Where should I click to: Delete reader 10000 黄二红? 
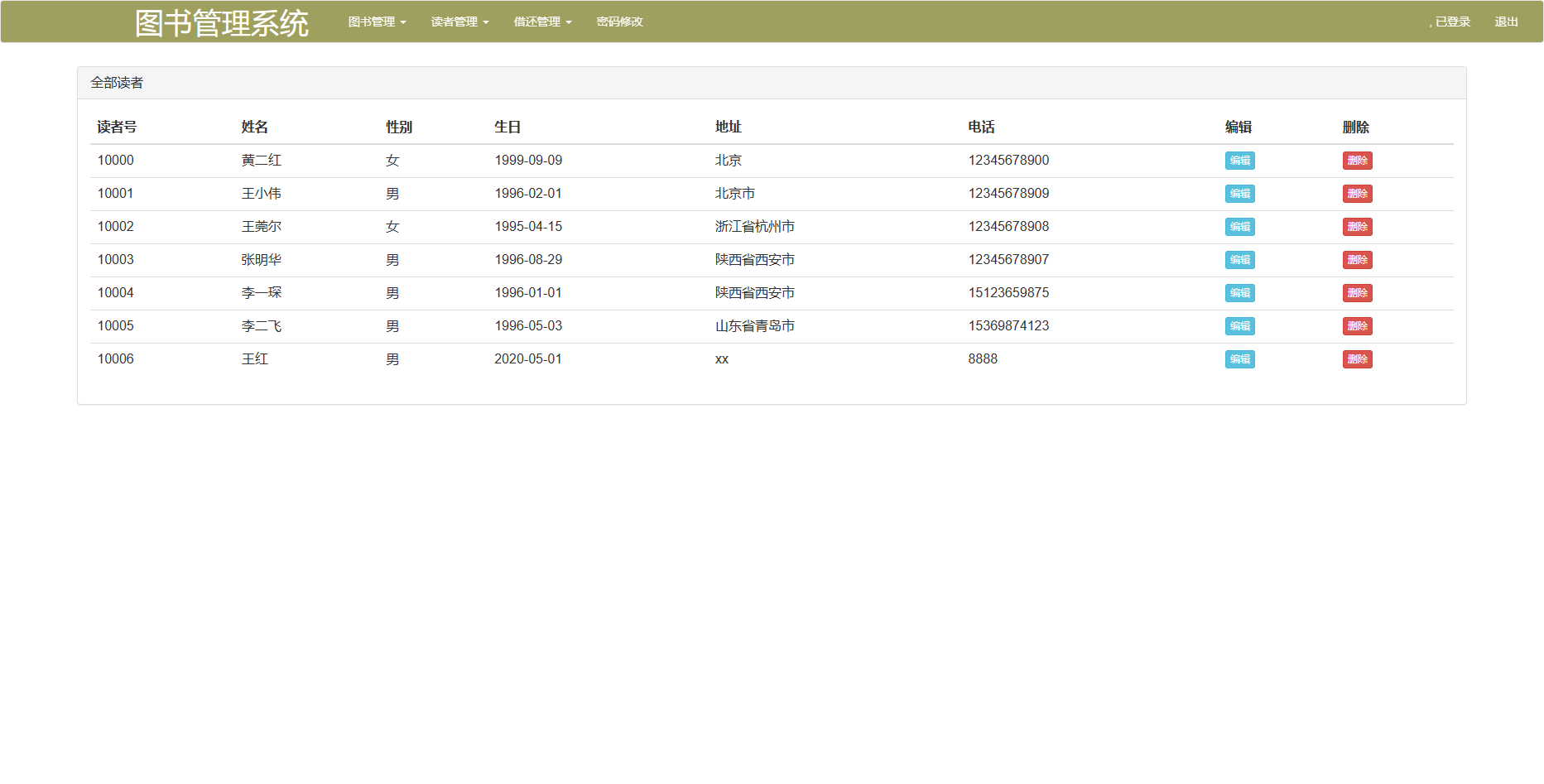[1357, 161]
